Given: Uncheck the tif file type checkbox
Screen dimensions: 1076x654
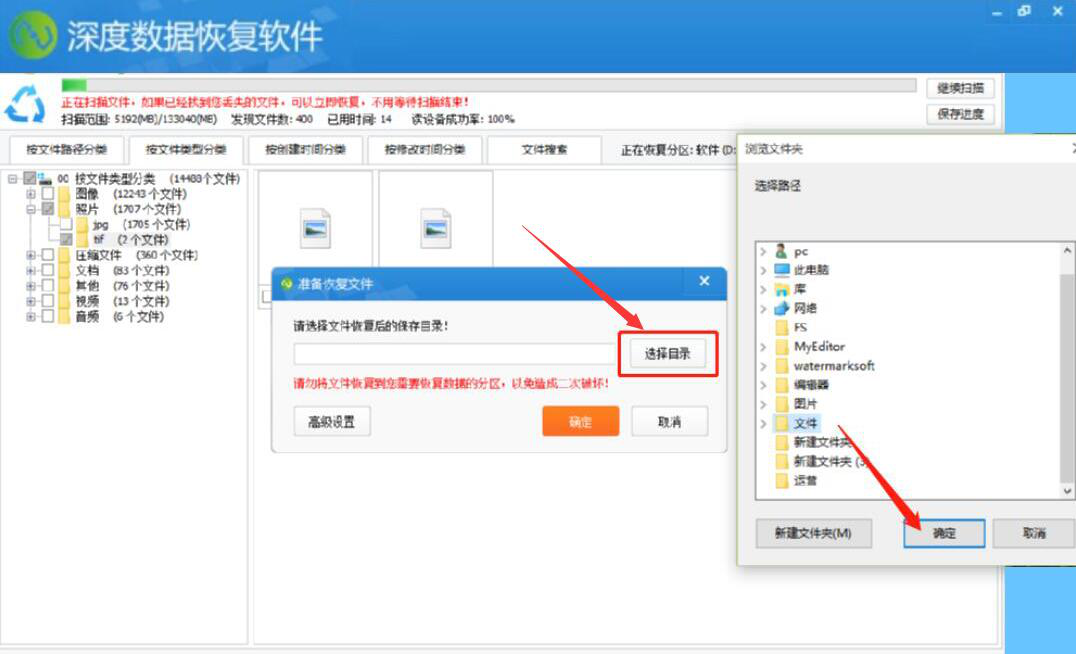Looking at the screenshot, I should pyautogui.click(x=66, y=240).
